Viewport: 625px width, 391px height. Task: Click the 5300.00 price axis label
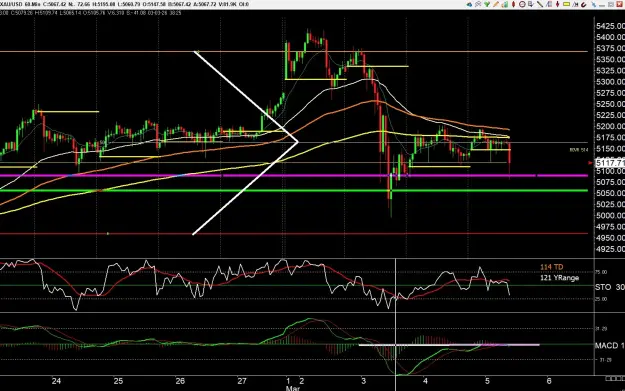pyautogui.click(x=610, y=82)
